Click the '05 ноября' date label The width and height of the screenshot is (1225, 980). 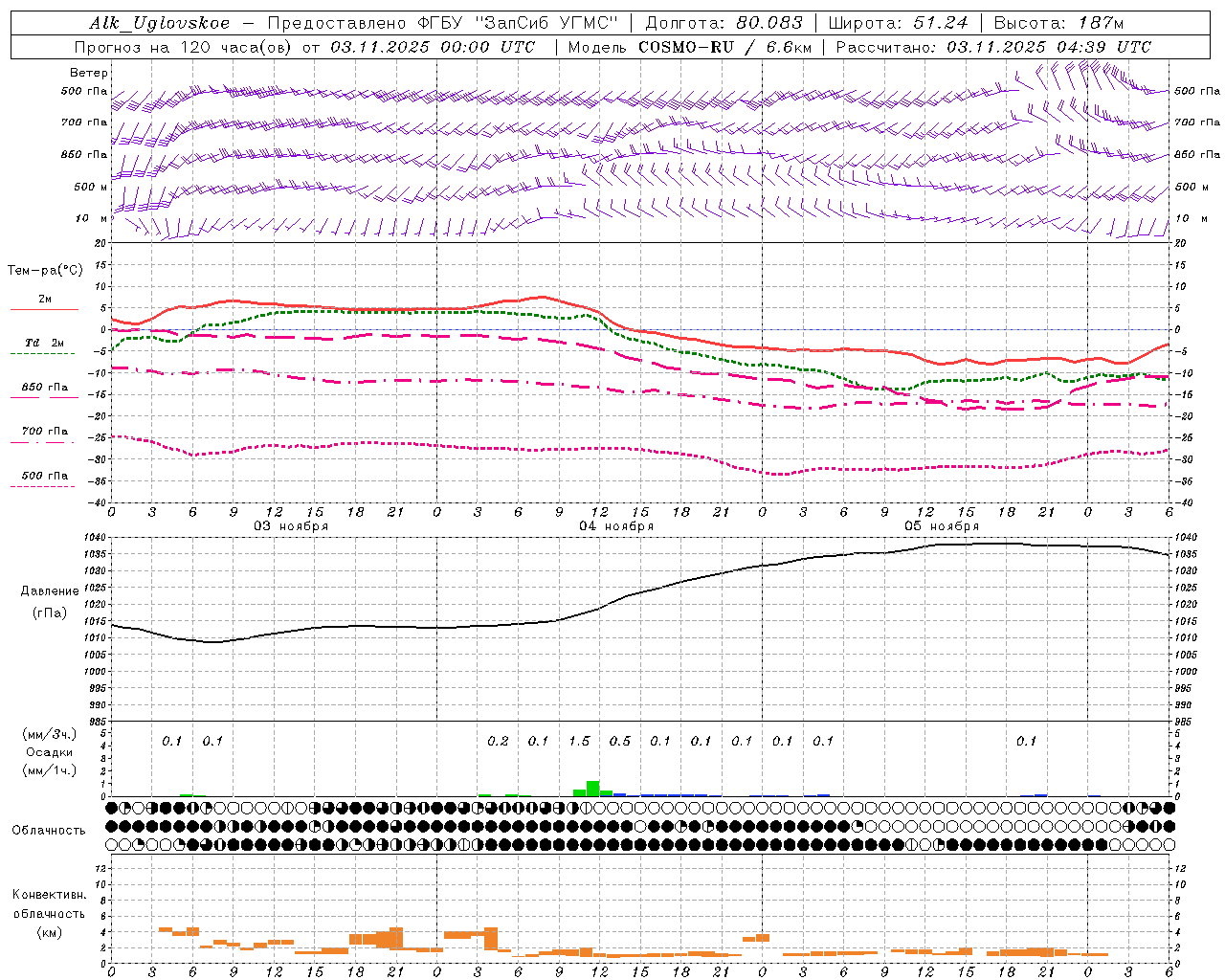pyautogui.click(x=942, y=526)
